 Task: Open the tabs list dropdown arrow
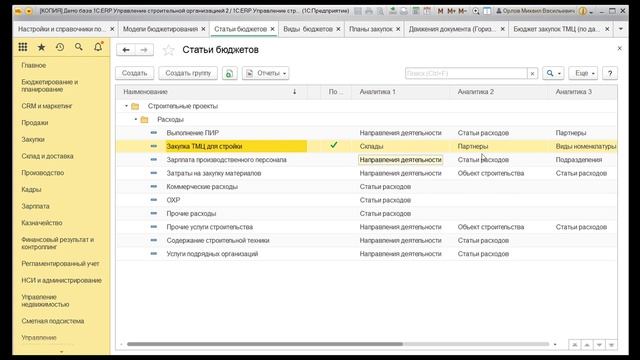(x=621, y=29)
